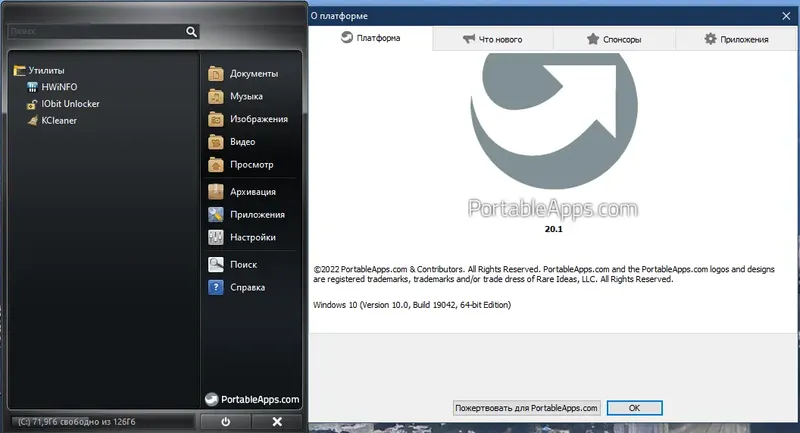
Task: Open the Изображения folder
Action: 248,119
